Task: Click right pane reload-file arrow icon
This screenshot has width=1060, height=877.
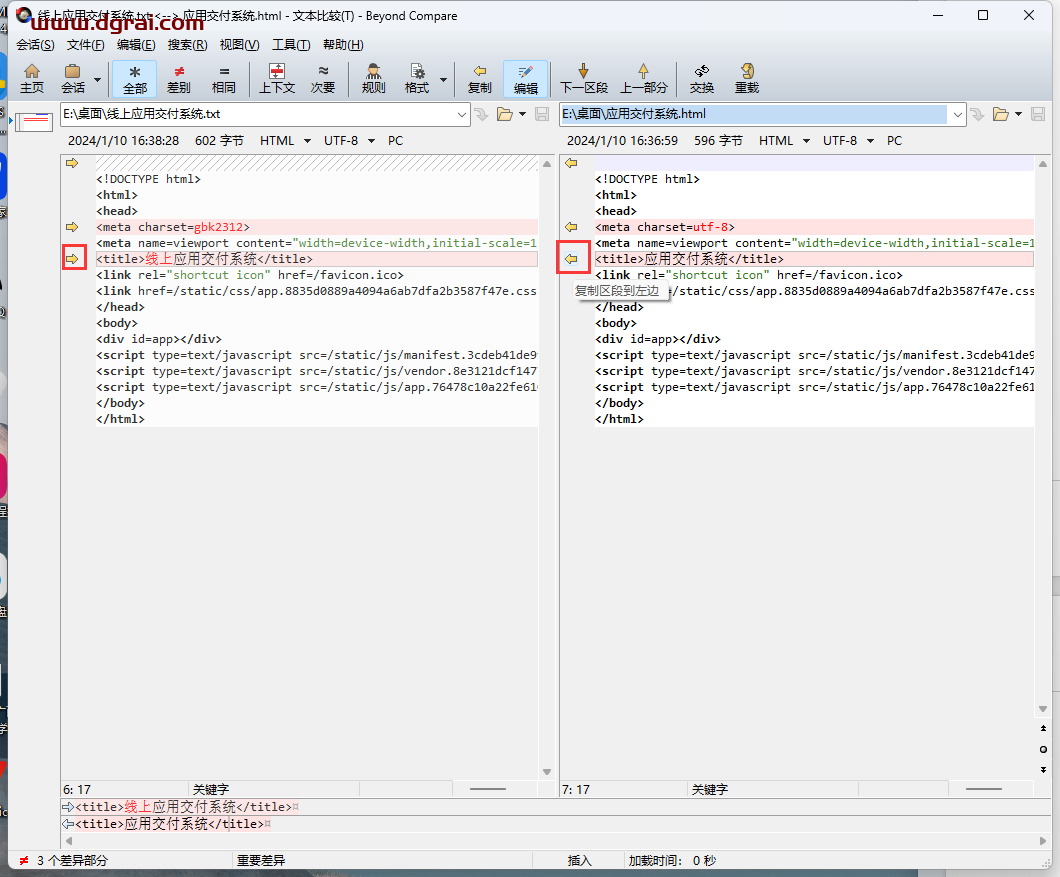Action: click(977, 114)
